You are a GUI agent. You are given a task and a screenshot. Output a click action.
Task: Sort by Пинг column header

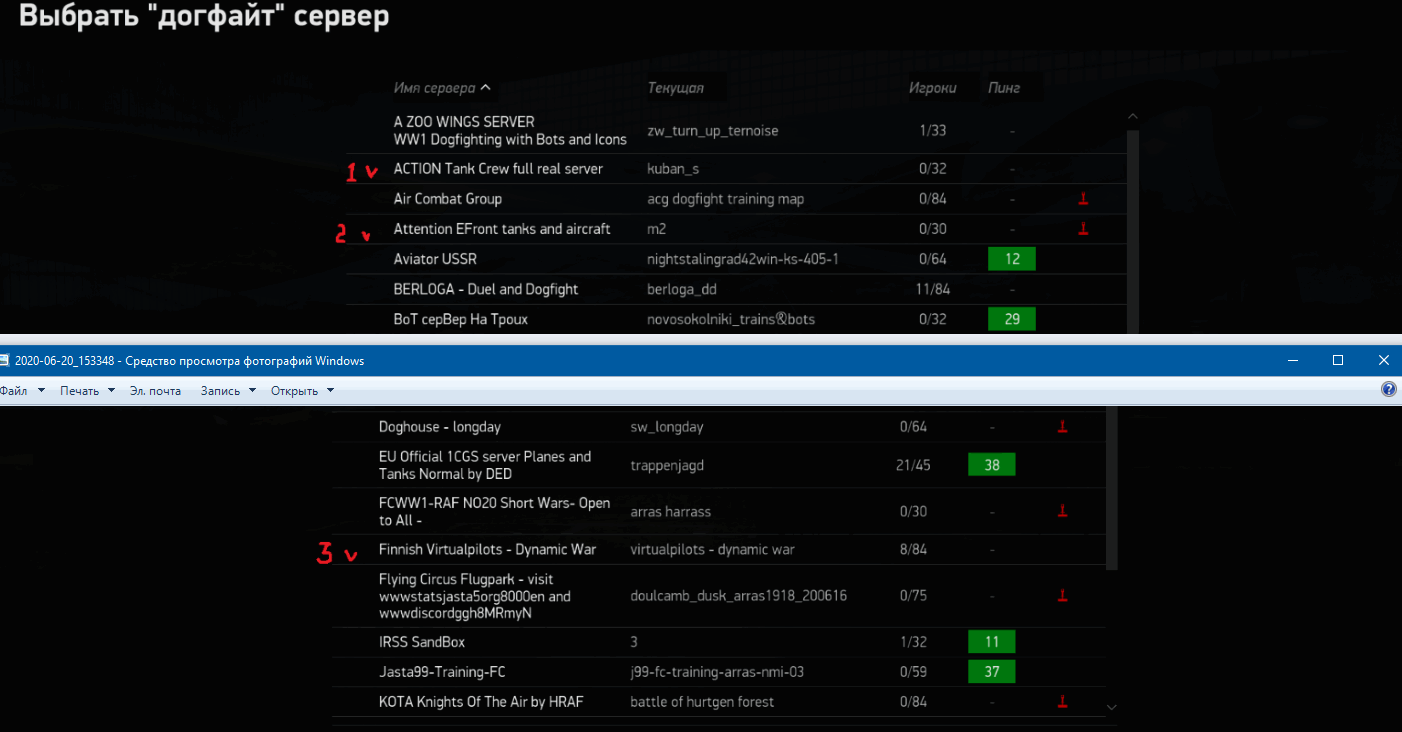tap(1004, 88)
